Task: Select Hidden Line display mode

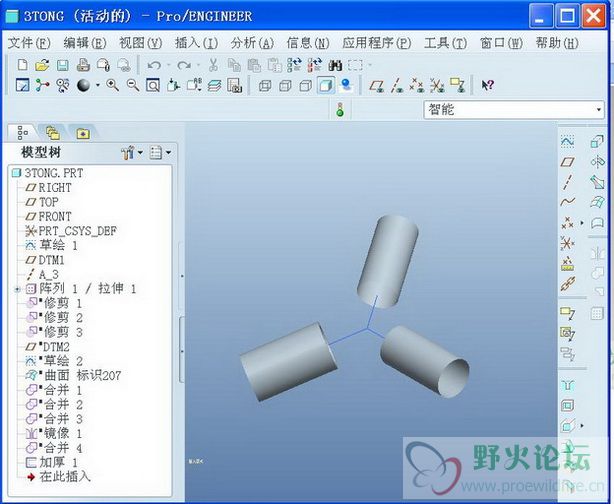Action: 285,85
